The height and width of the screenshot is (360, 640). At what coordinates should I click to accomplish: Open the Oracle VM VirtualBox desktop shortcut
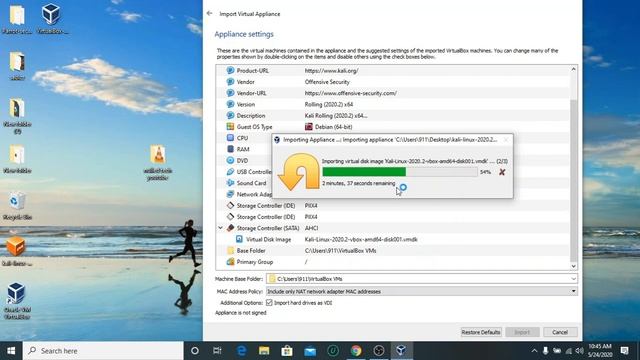coord(16,300)
